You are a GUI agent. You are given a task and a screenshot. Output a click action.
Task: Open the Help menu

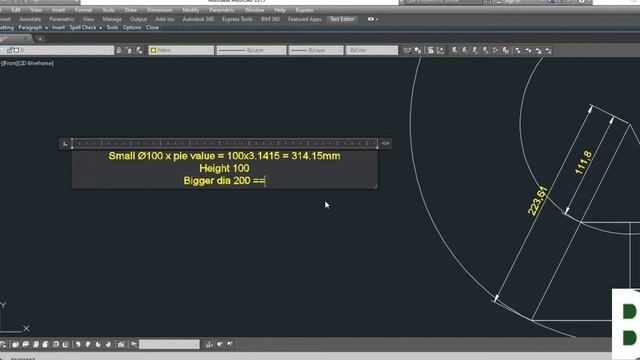(x=280, y=10)
